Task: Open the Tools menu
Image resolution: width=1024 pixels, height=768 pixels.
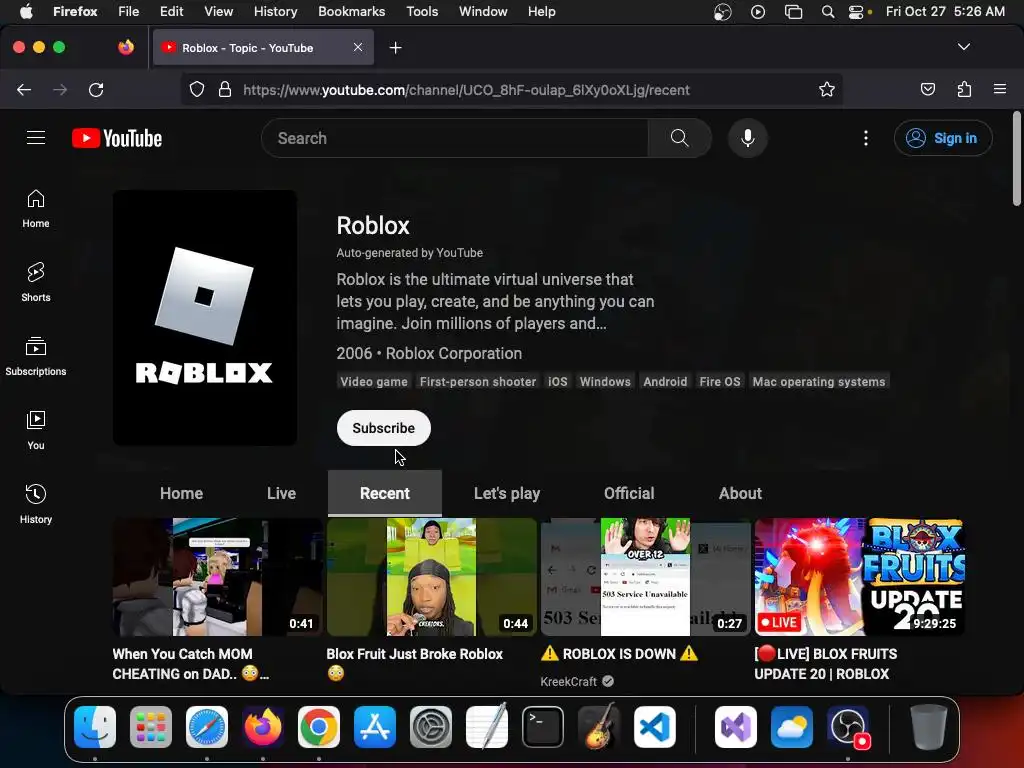Action: tap(422, 12)
